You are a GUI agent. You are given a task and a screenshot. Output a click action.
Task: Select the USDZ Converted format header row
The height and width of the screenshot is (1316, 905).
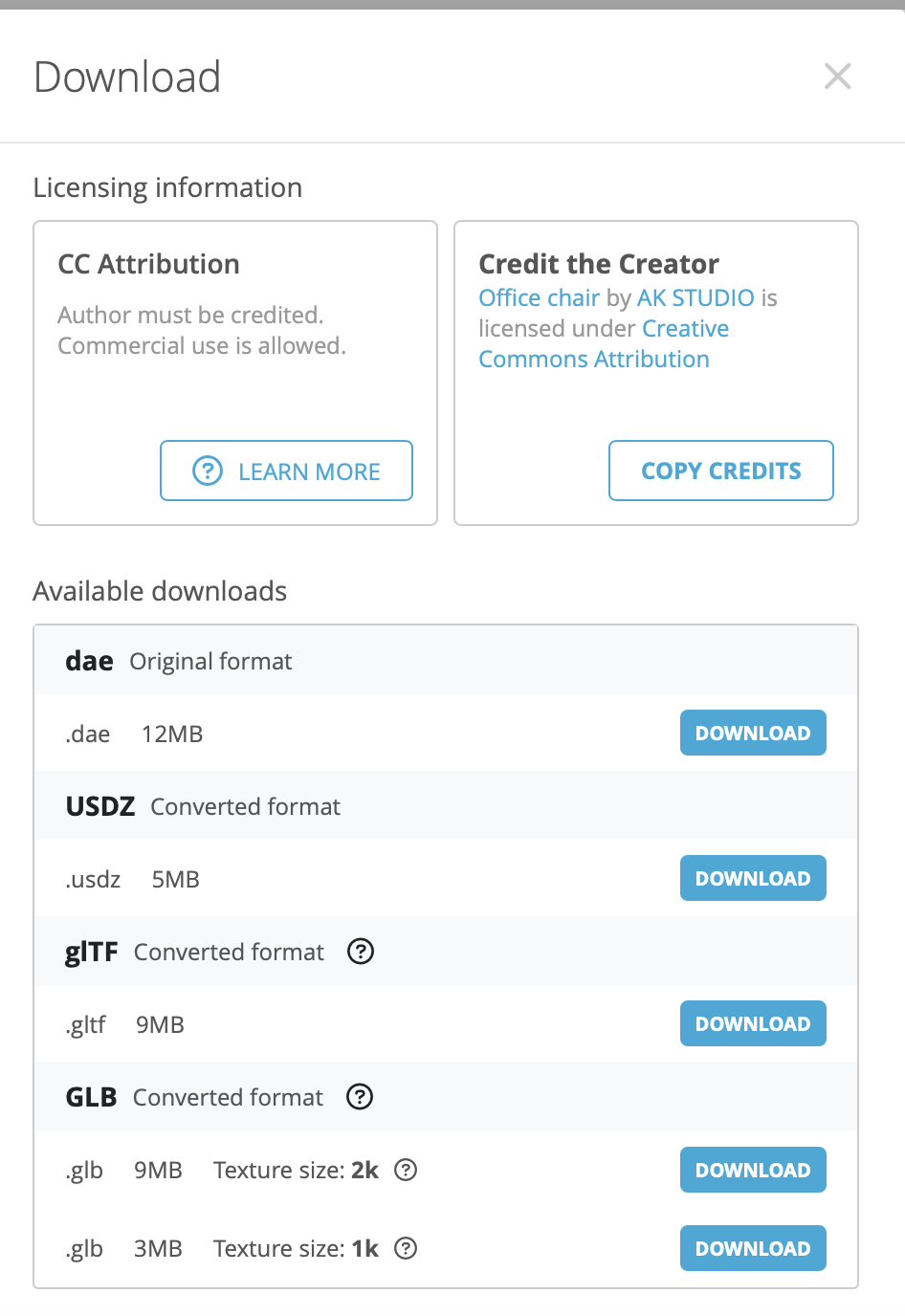[446, 806]
